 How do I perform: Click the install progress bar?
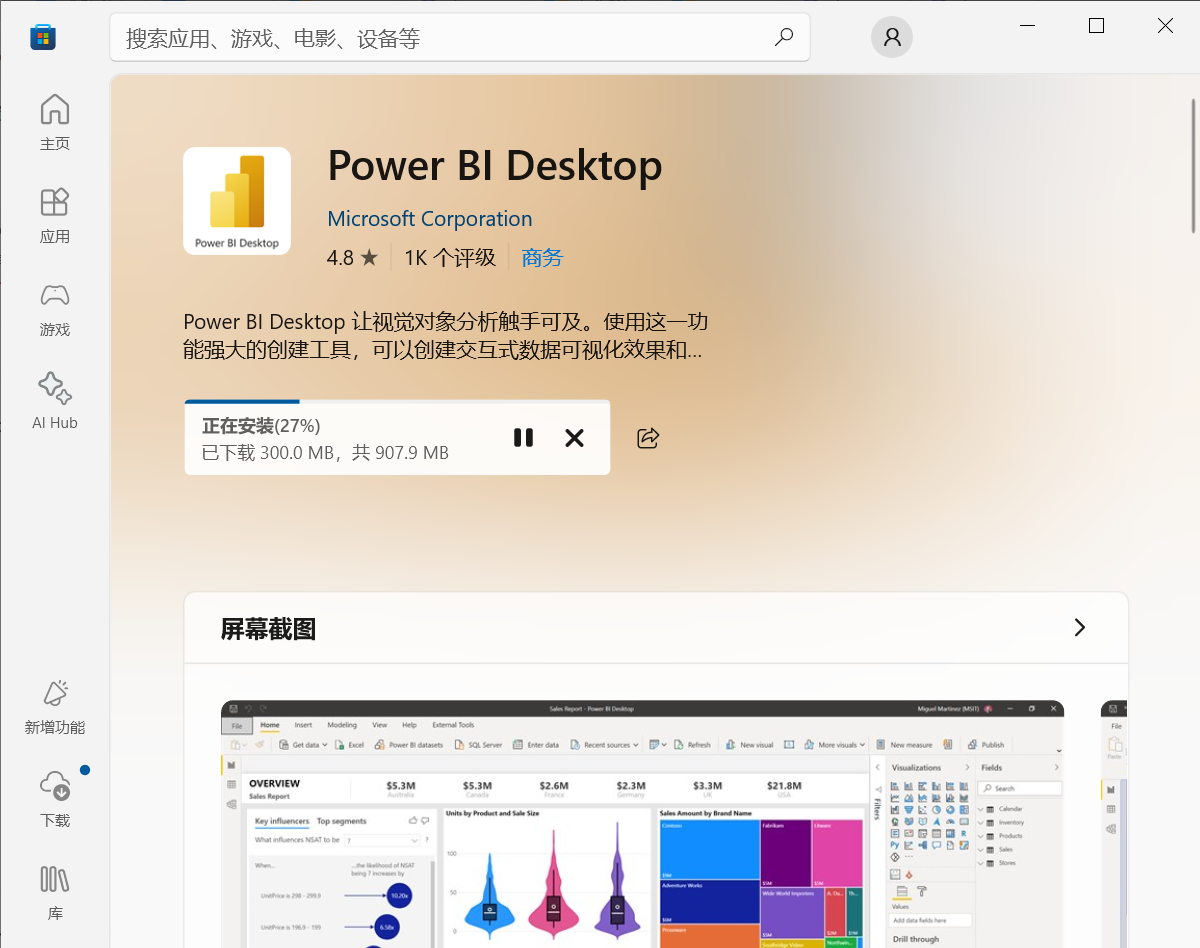(397, 402)
